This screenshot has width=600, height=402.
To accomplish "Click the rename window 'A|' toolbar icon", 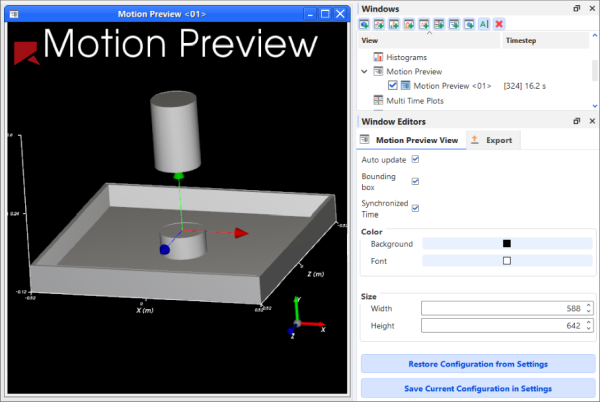I will click(484, 24).
